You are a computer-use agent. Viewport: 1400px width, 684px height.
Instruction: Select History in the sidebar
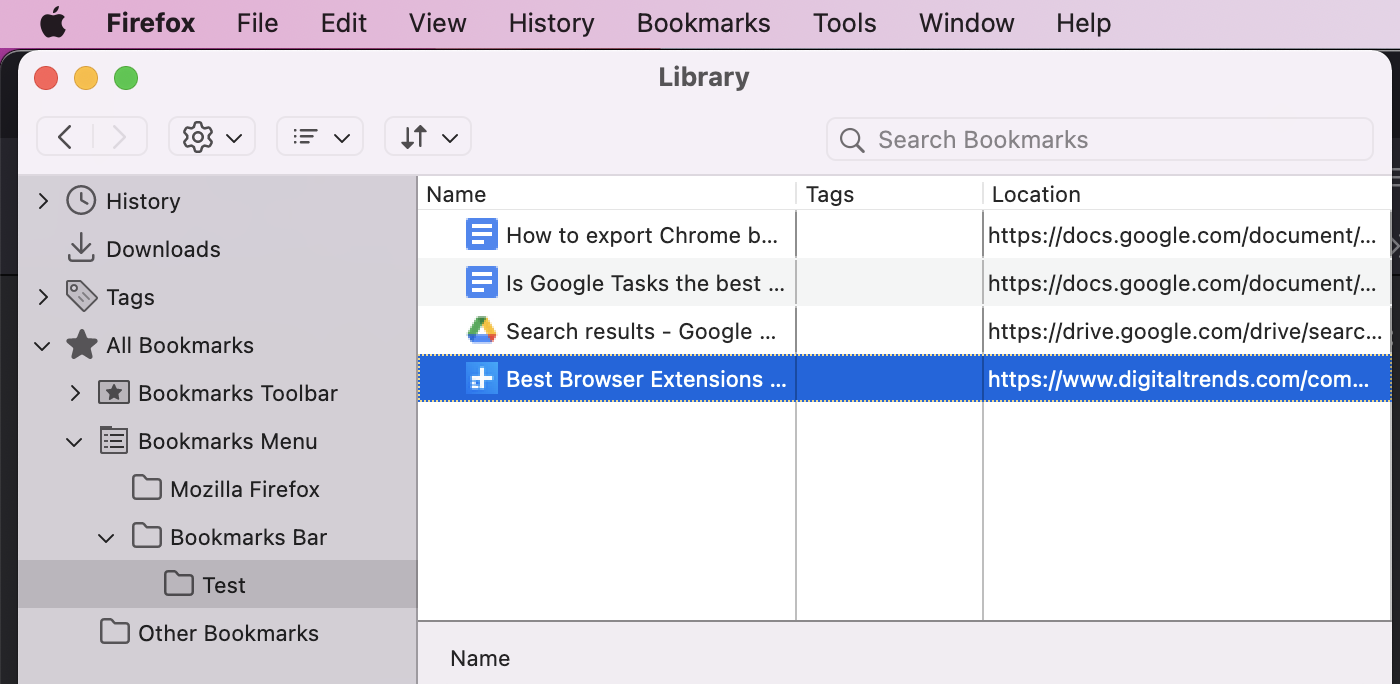pyautogui.click(x=143, y=201)
